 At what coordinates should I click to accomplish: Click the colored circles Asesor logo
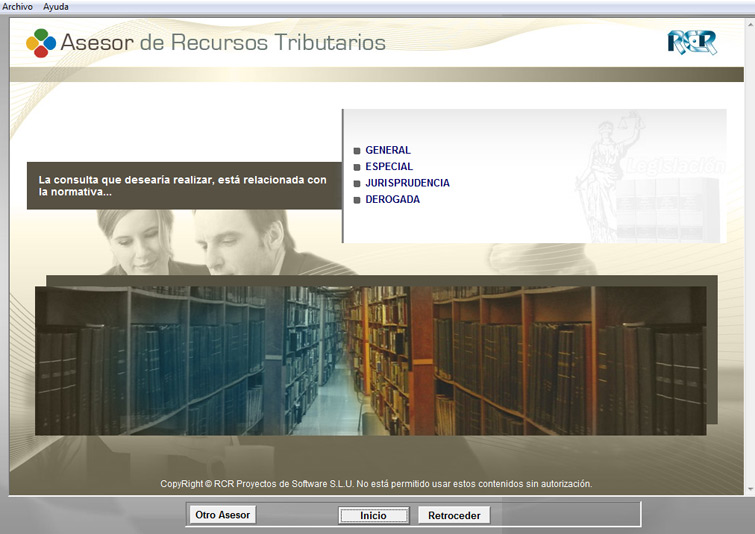click(40, 43)
